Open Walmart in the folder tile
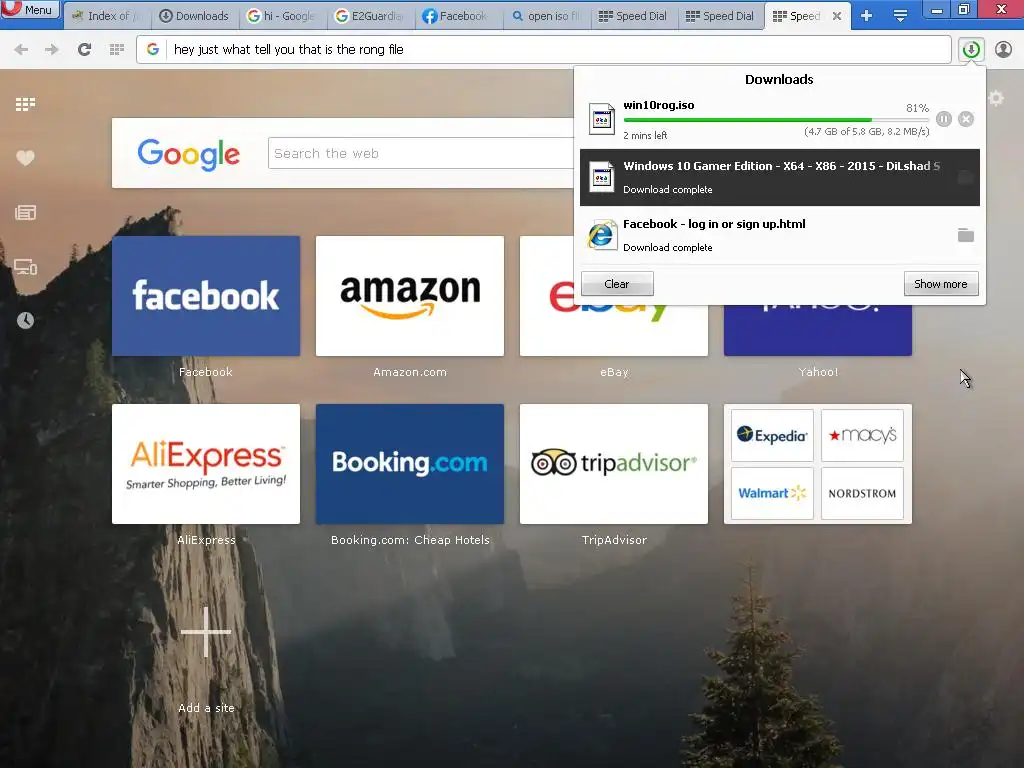1024x768 pixels. [x=773, y=493]
